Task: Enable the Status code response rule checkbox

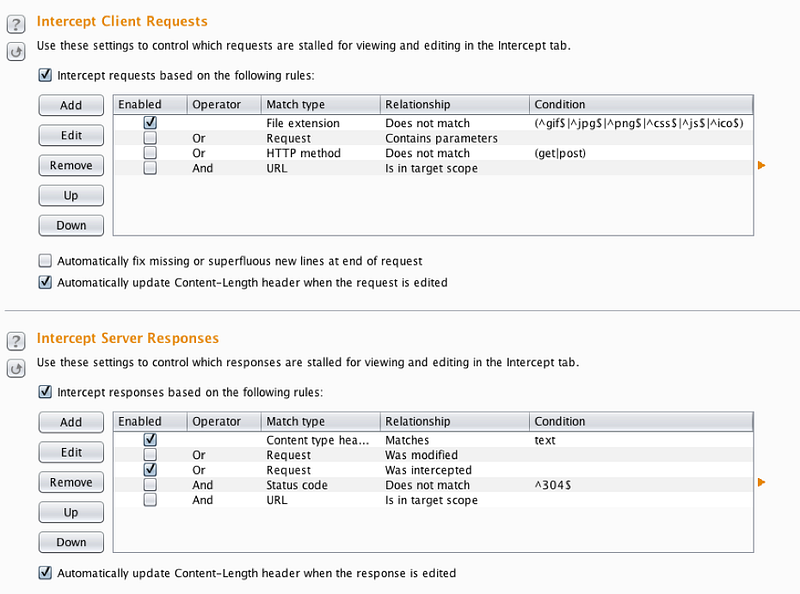Action: 150,485
